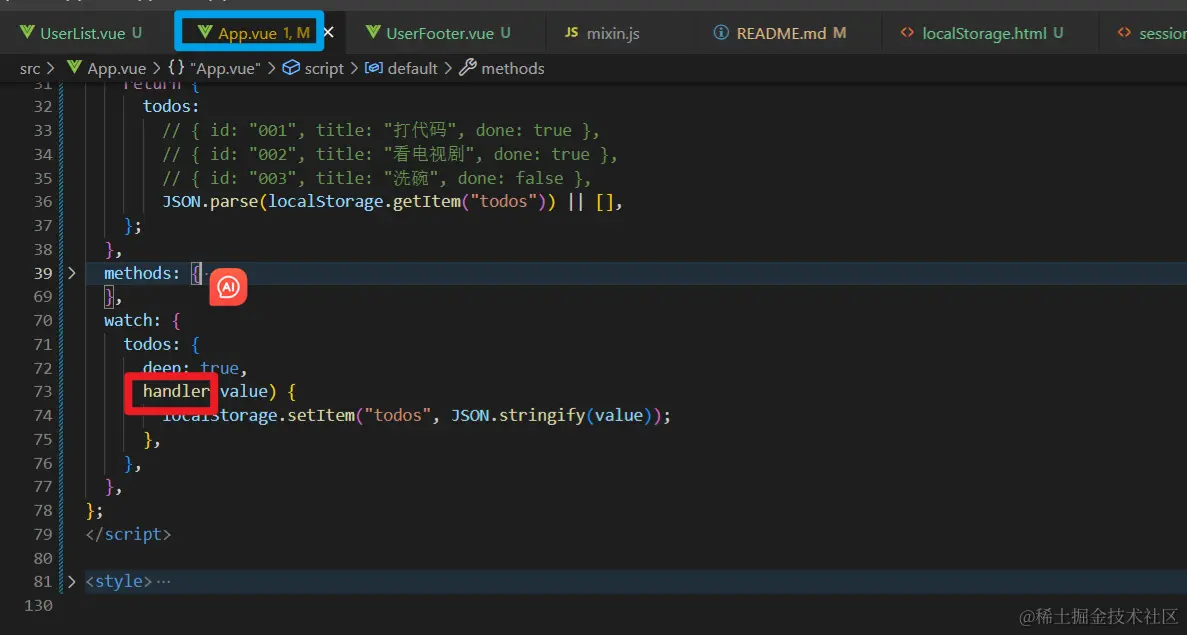Click the todos: key on line 32
Viewport: 1187px width, 635px height.
[x=171, y=107]
